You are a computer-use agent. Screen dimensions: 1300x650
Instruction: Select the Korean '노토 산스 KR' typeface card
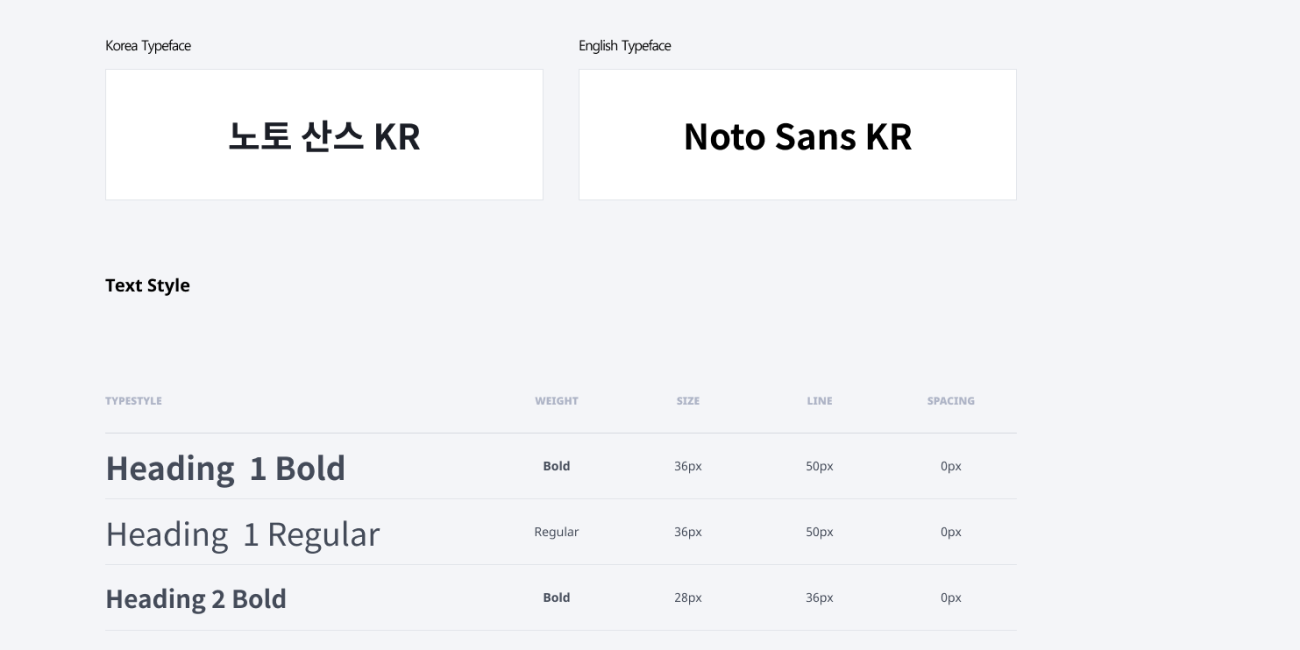click(324, 135)
